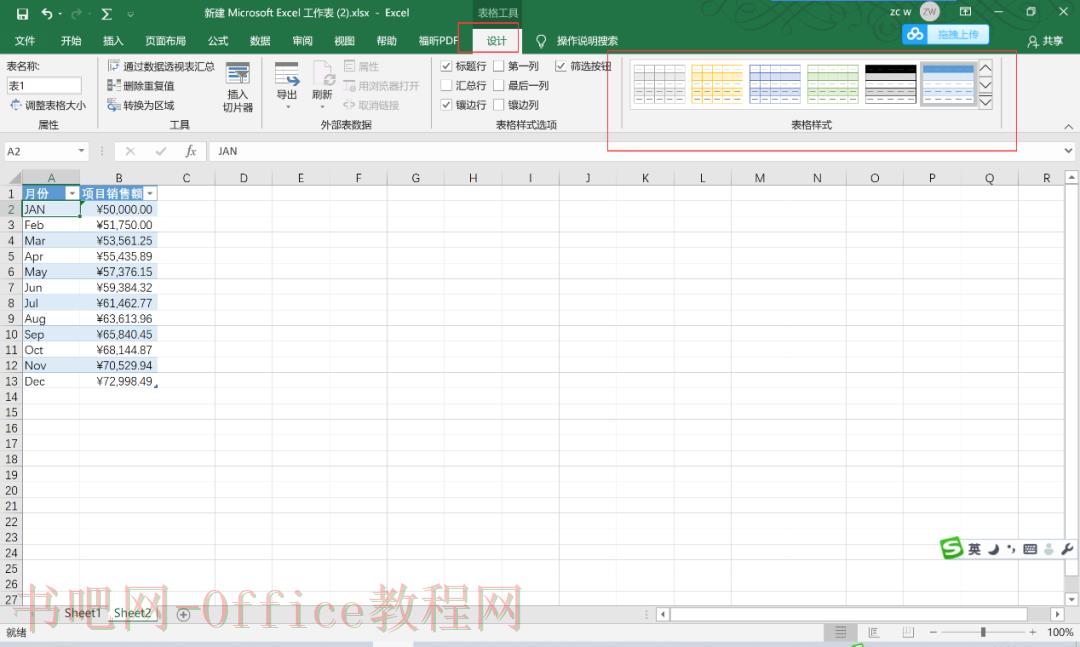Click the select-all corner of the grid
This screenshot has height=647, width=1080.
pyautogui.click(x=11, y=178)
